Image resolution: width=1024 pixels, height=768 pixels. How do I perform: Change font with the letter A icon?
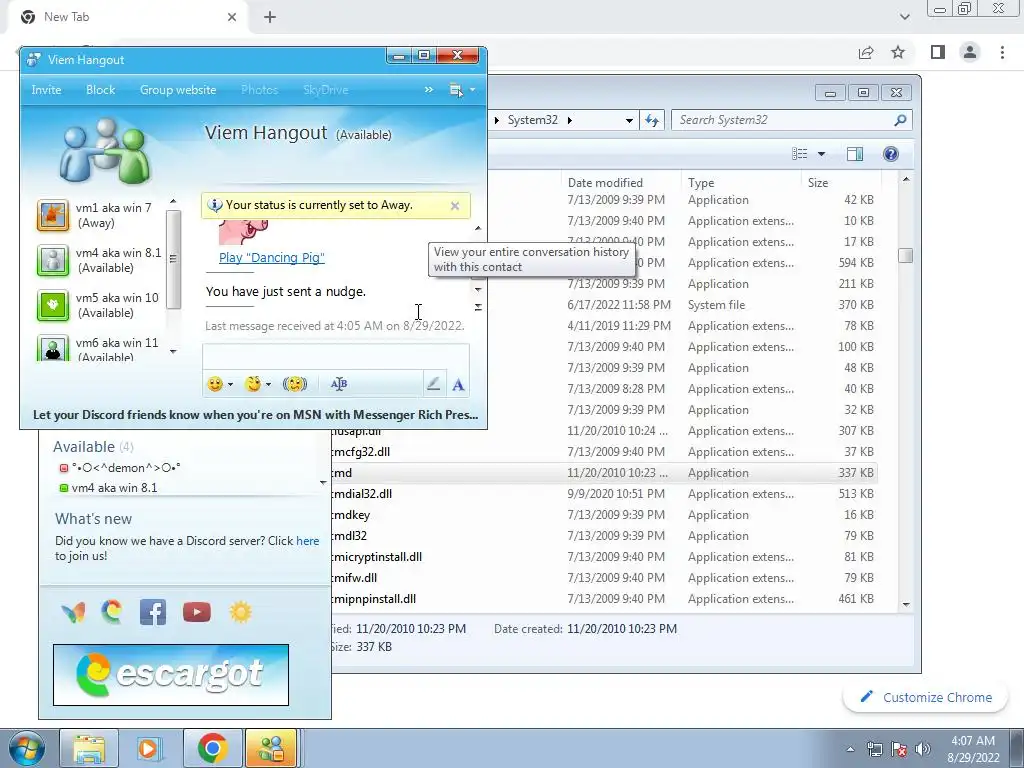point(458,385)
